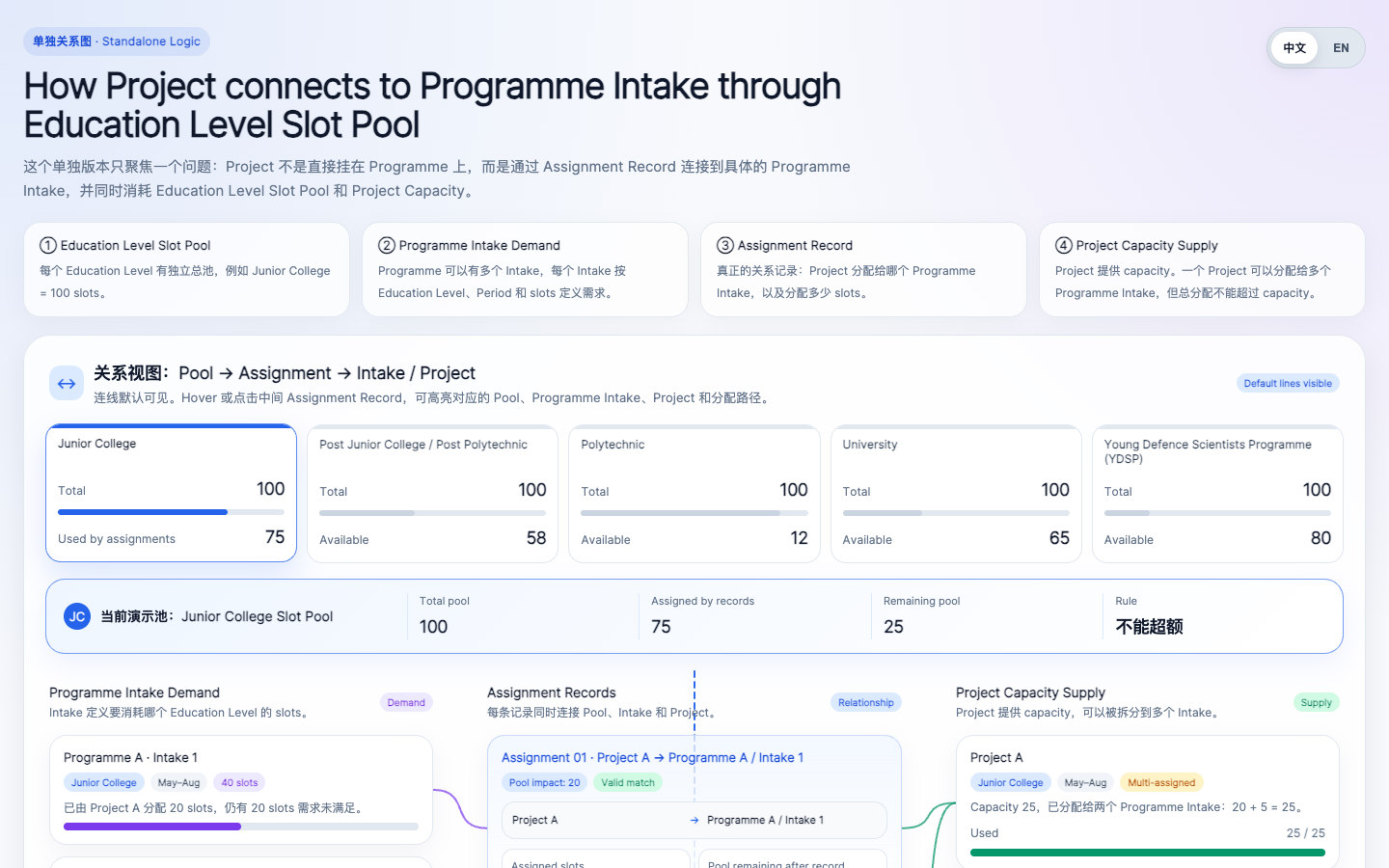Click the Relationship badge

click(x=866, y=702)
